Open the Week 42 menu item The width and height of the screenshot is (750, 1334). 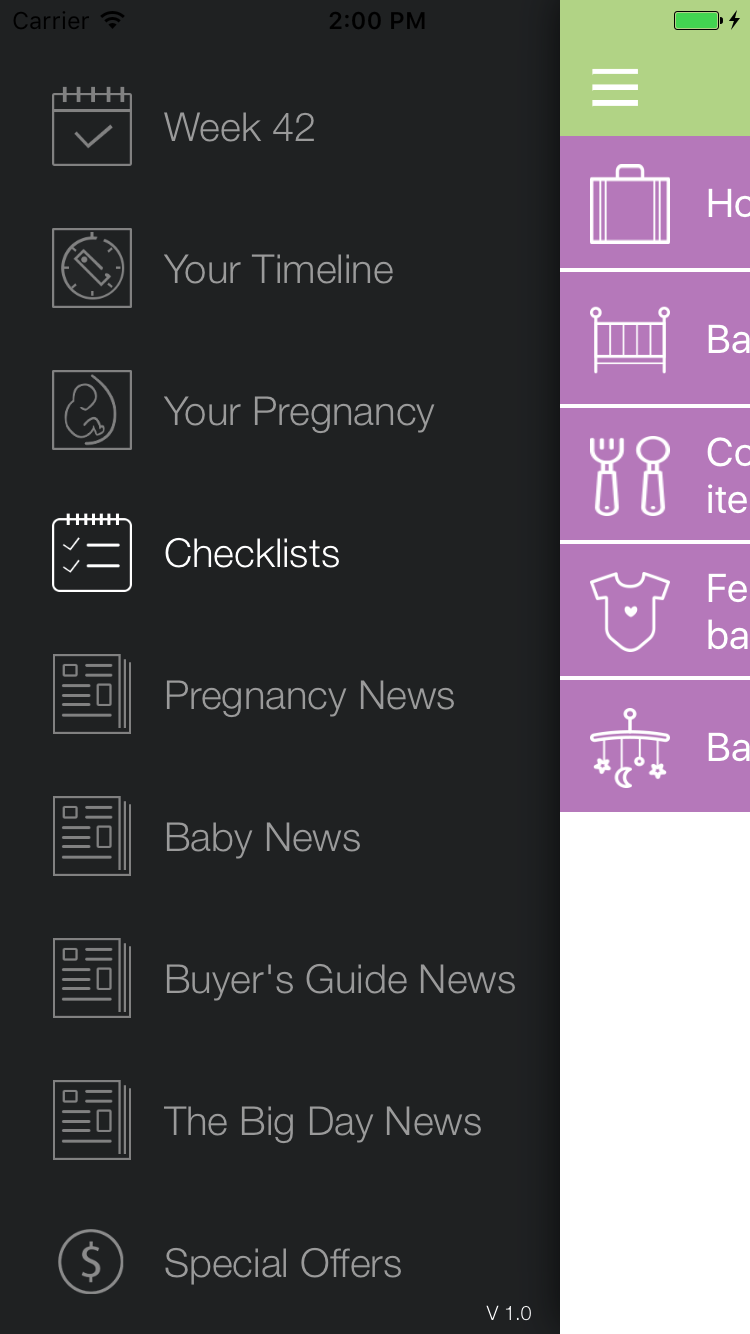pyautogui.click(x=240, y=127)
